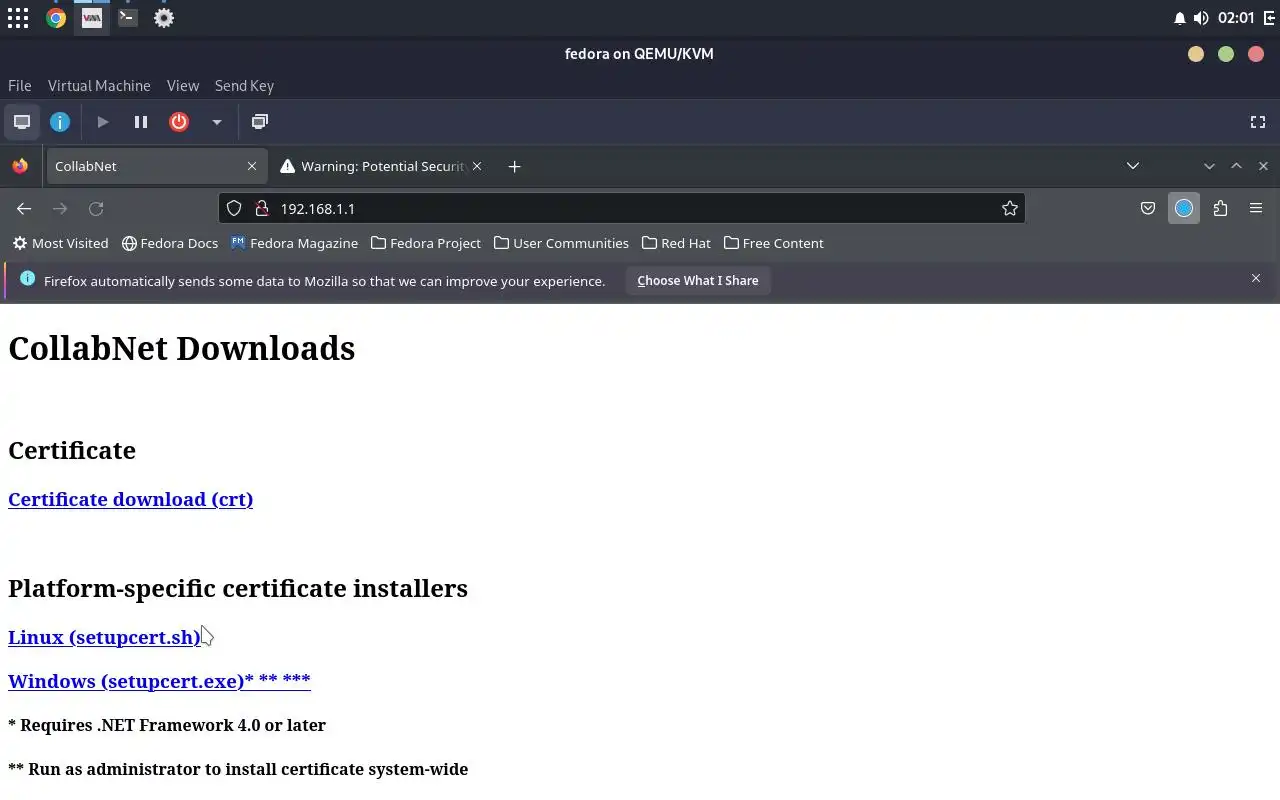Open the Firefox account avatar button

tap(1184, 208)
